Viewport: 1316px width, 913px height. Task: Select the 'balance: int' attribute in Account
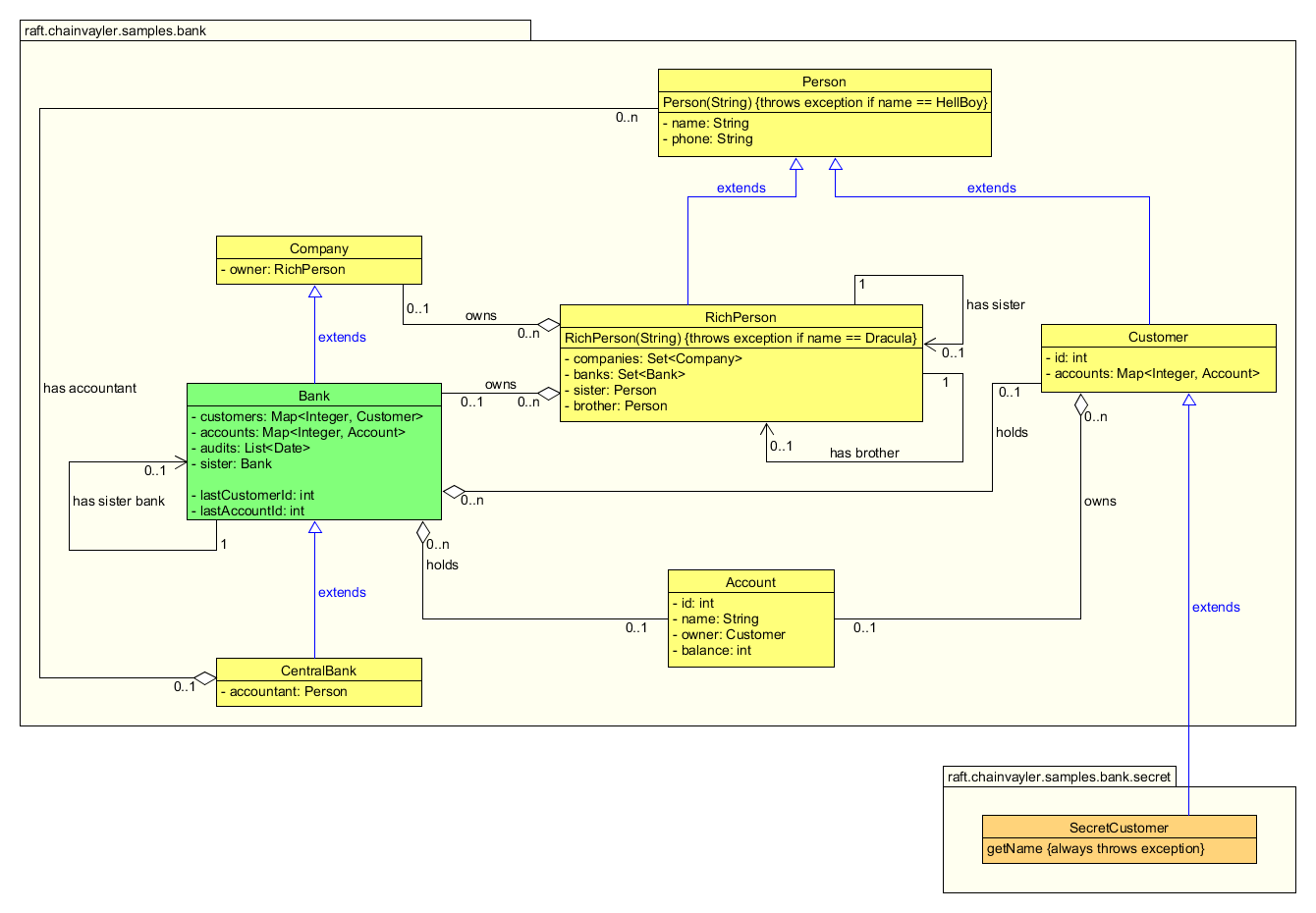click(711, 650)
